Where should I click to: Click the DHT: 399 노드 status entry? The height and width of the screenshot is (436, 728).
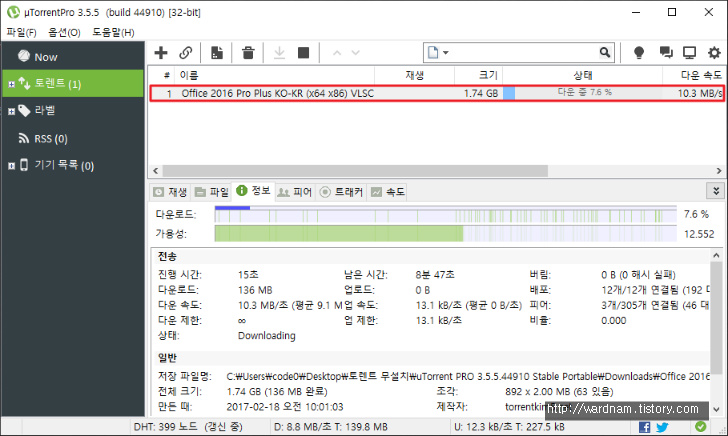point(188,426)
